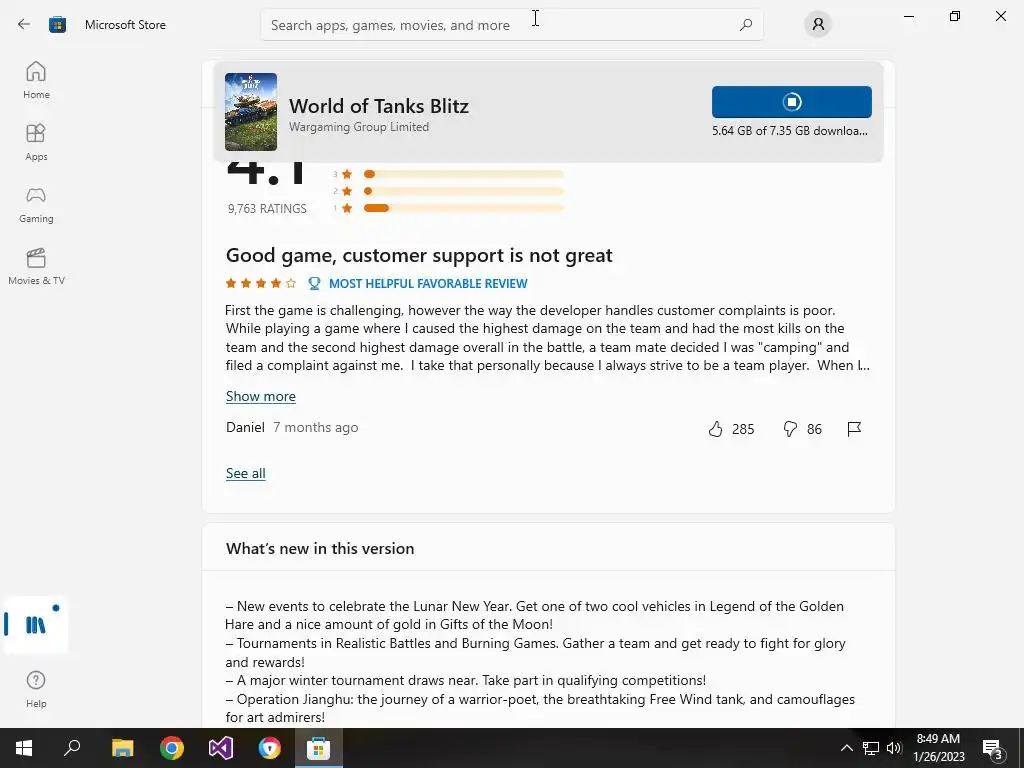Click the trophy icon beside Most Helpful
The height and width of the screenshot is (768, 1024).
click(x=314, y=283)
